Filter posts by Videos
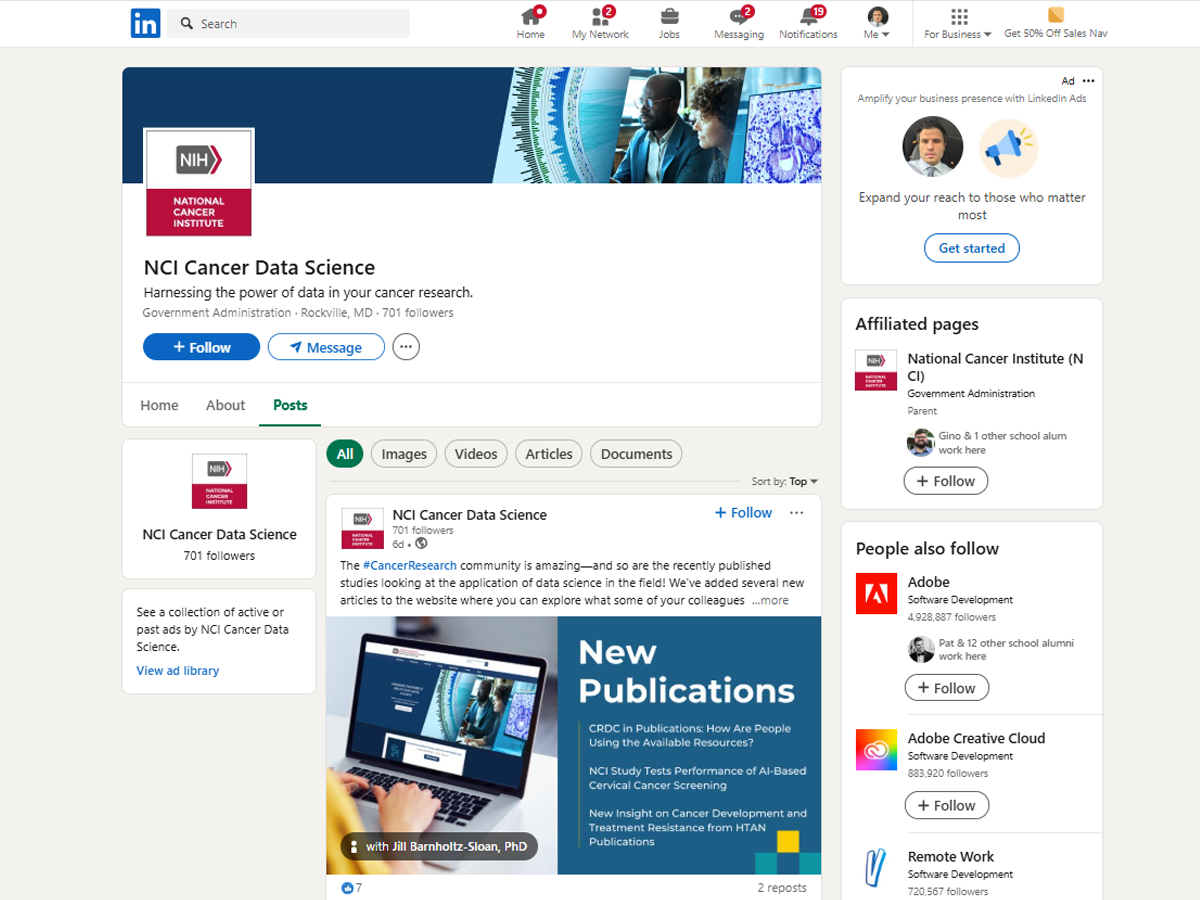This screenshot has width=1200, height=900. [476, 454]
